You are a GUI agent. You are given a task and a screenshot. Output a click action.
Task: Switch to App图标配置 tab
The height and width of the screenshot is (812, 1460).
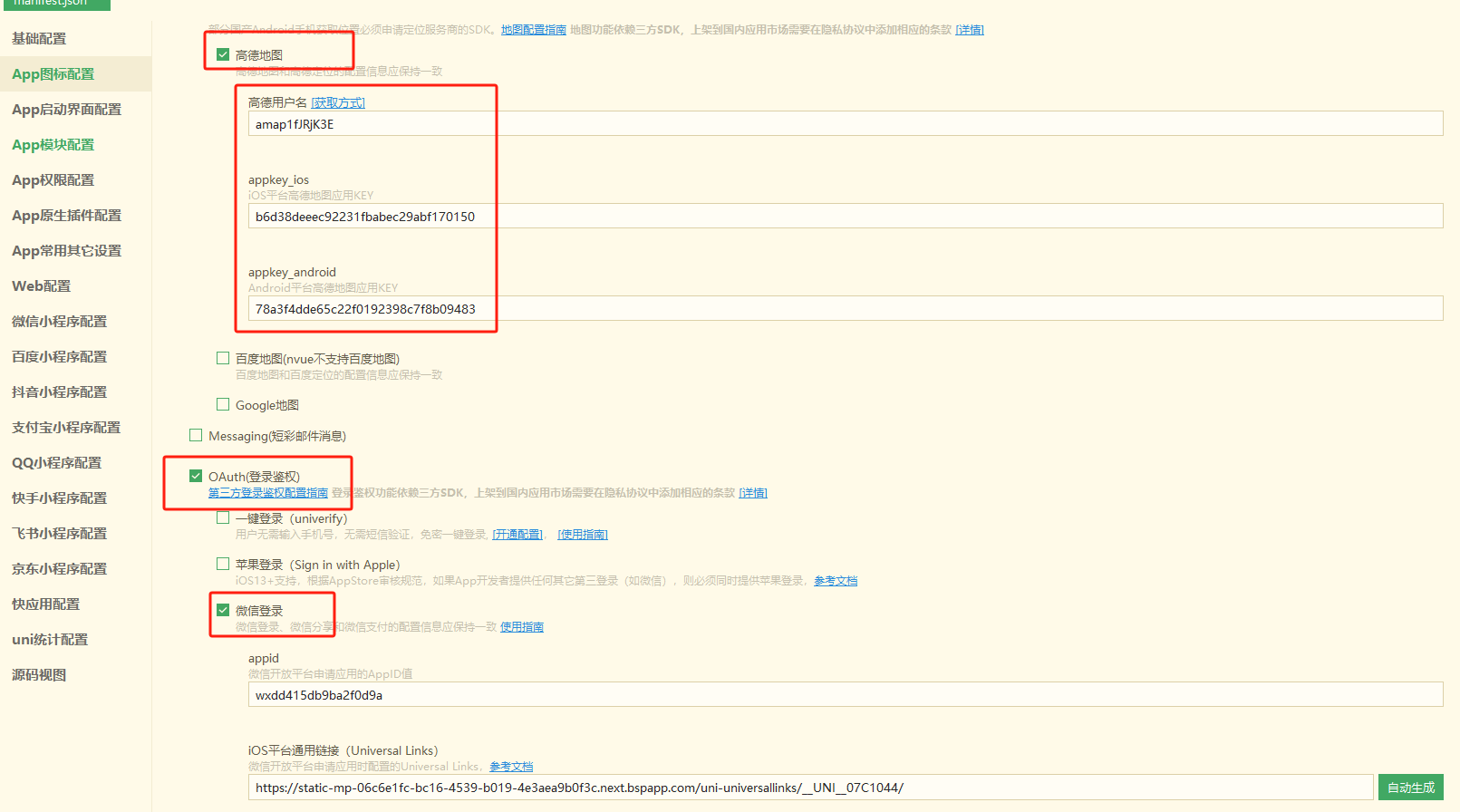click(x=53, y=73)
